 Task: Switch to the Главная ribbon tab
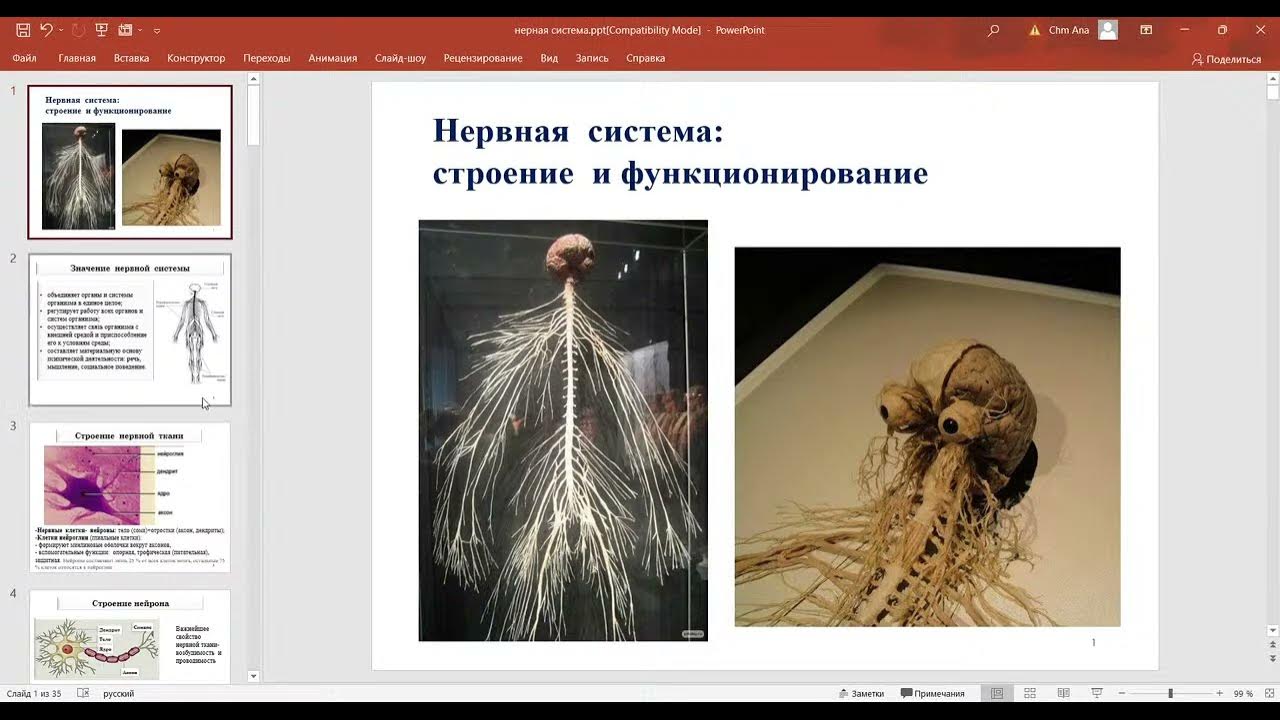point(77,58)
